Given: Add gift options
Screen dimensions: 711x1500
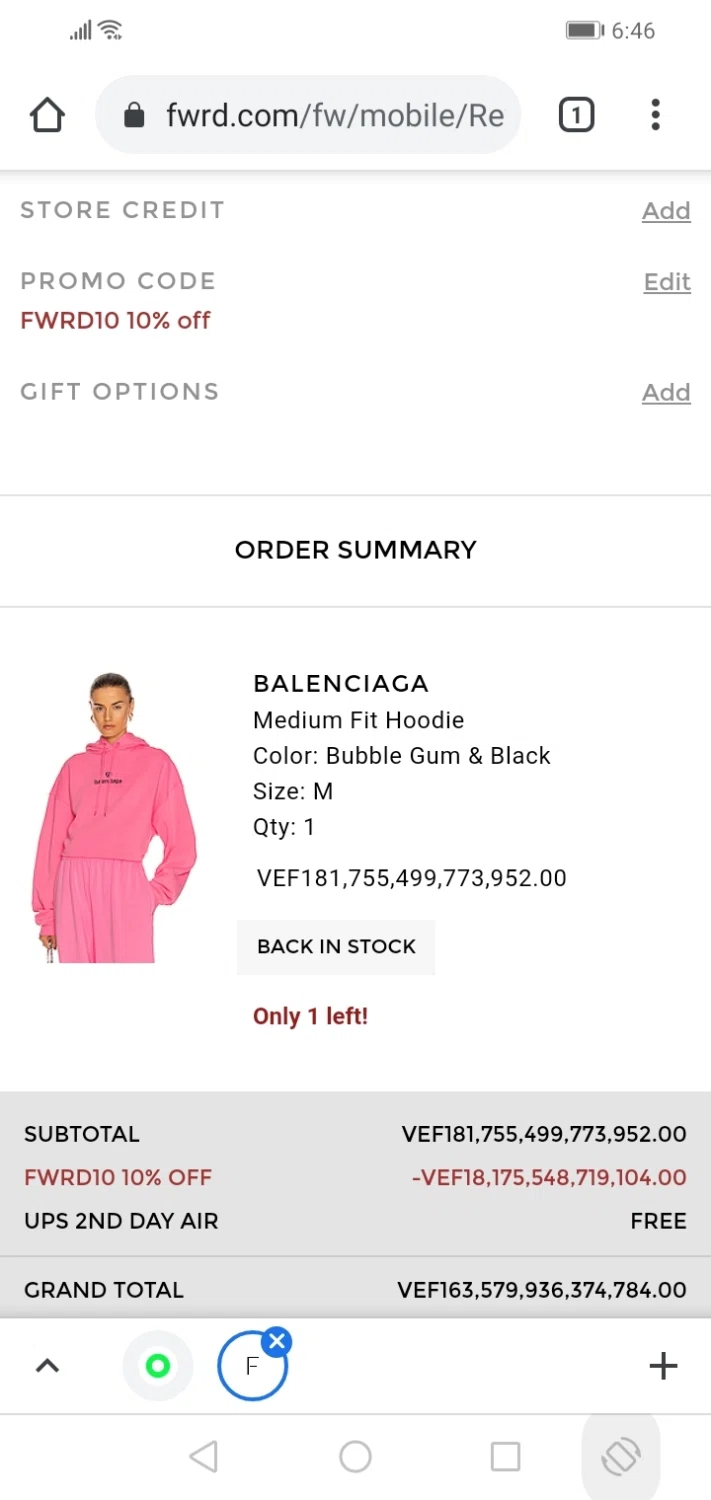Looking at the screenshot, I should point(666,392).
